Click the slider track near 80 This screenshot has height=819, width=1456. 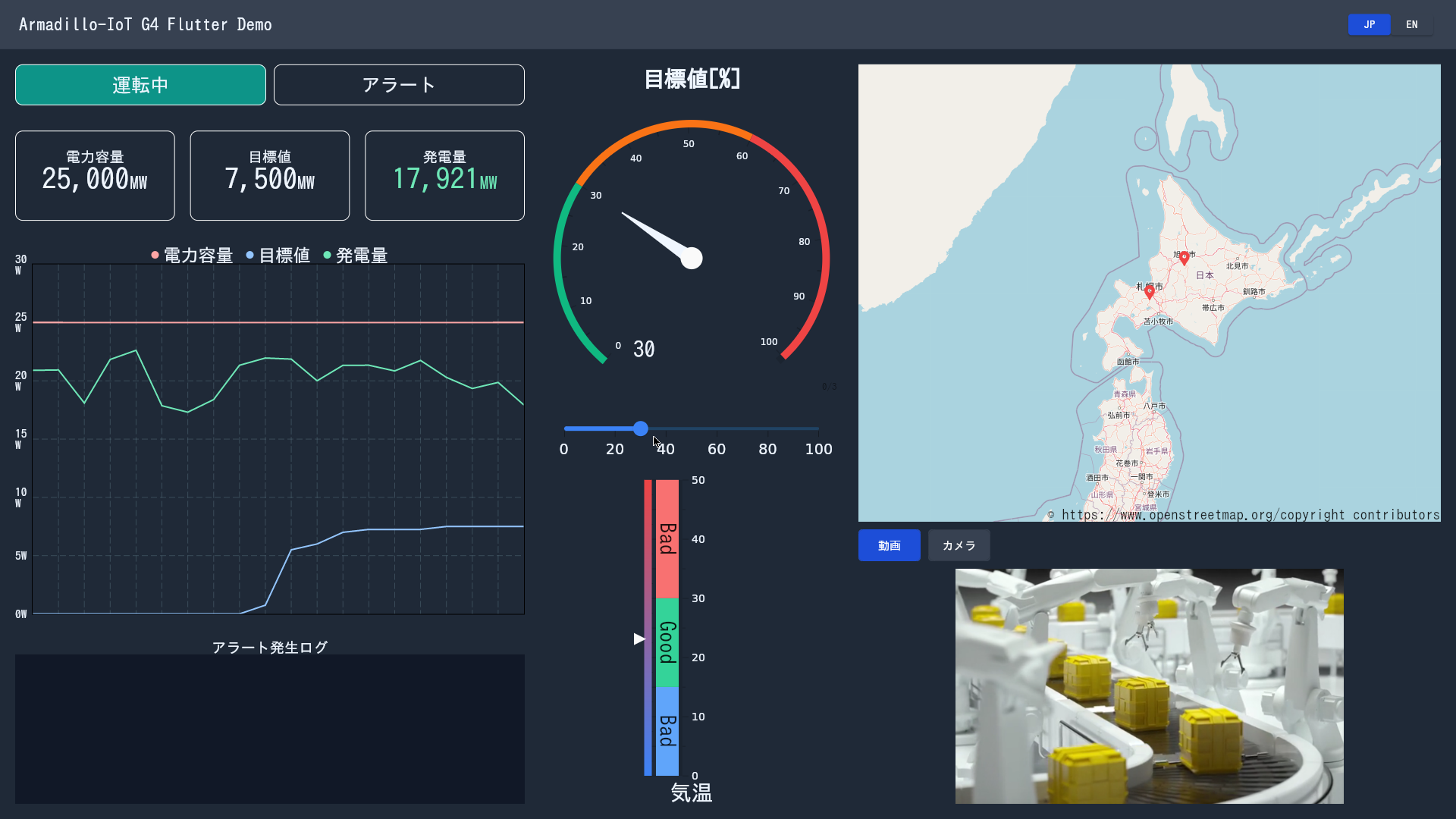767,428
